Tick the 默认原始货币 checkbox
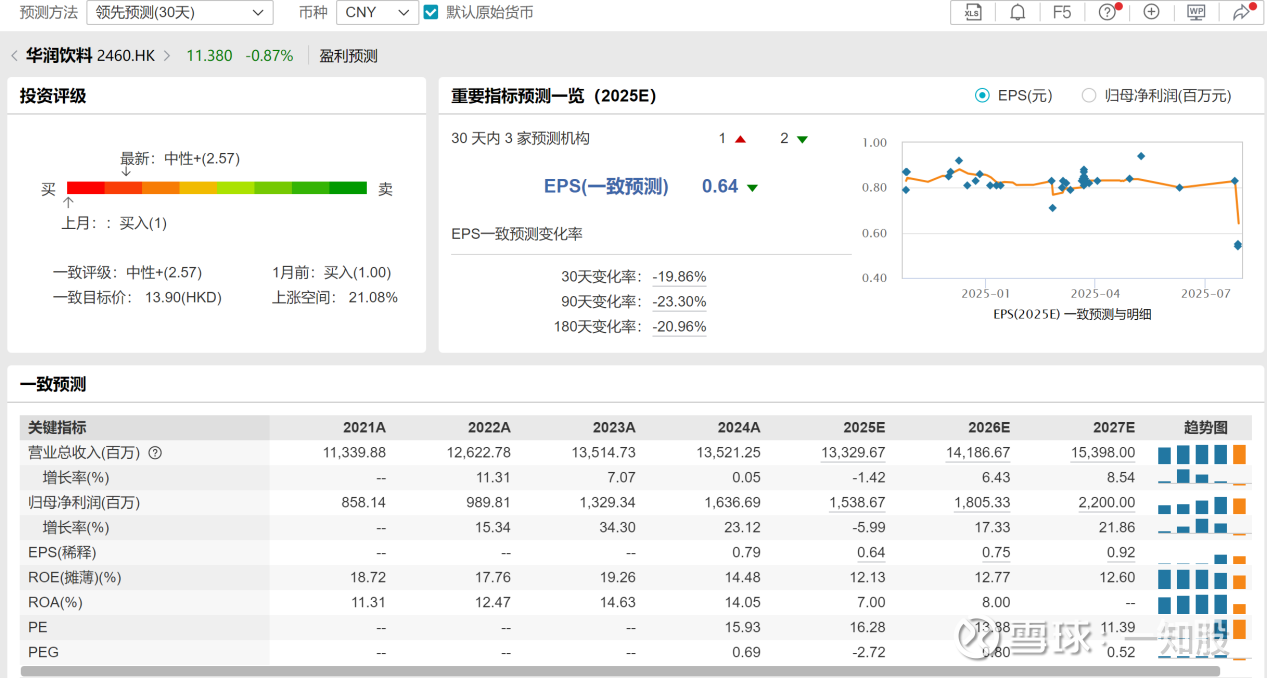 (x=431, y=12)
